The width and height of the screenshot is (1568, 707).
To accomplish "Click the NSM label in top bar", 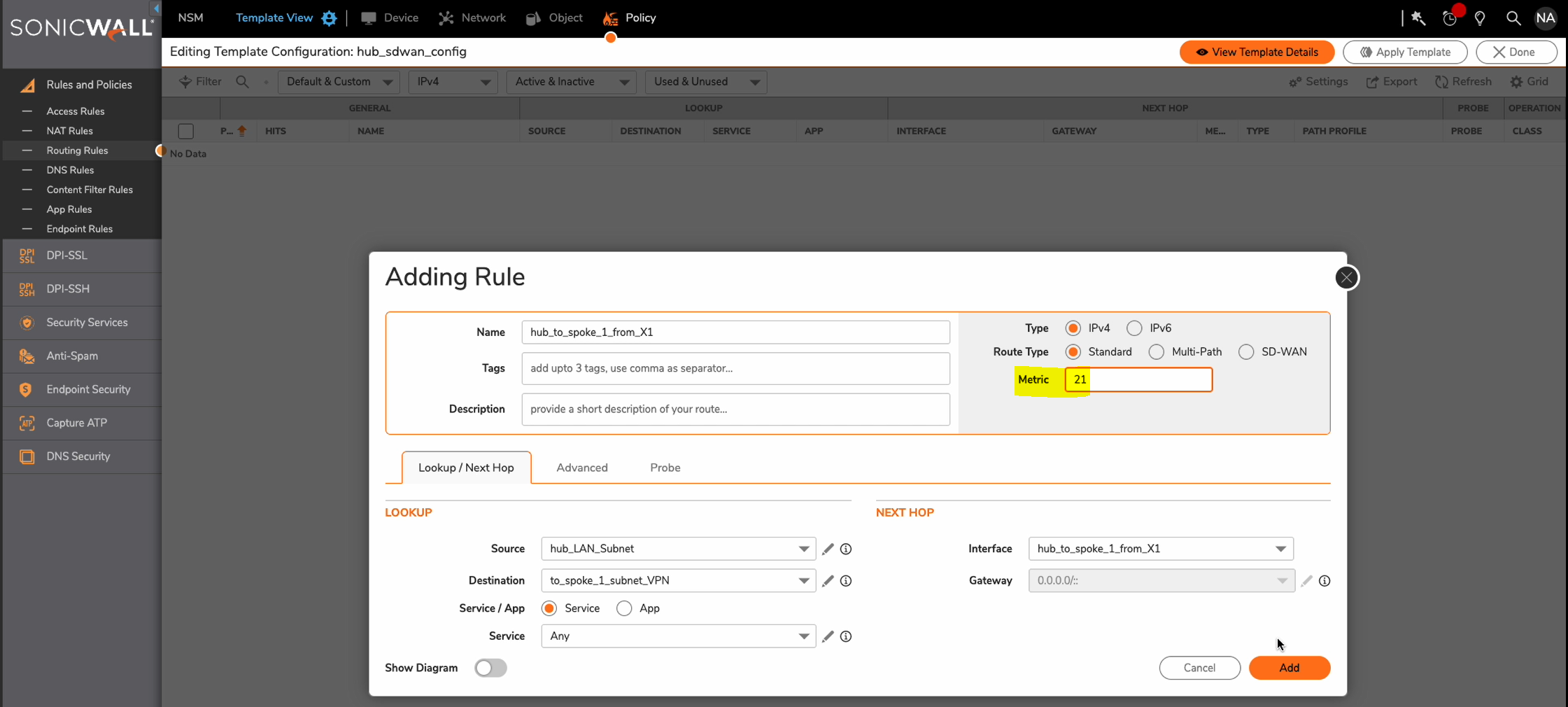I will coord(190,18).
